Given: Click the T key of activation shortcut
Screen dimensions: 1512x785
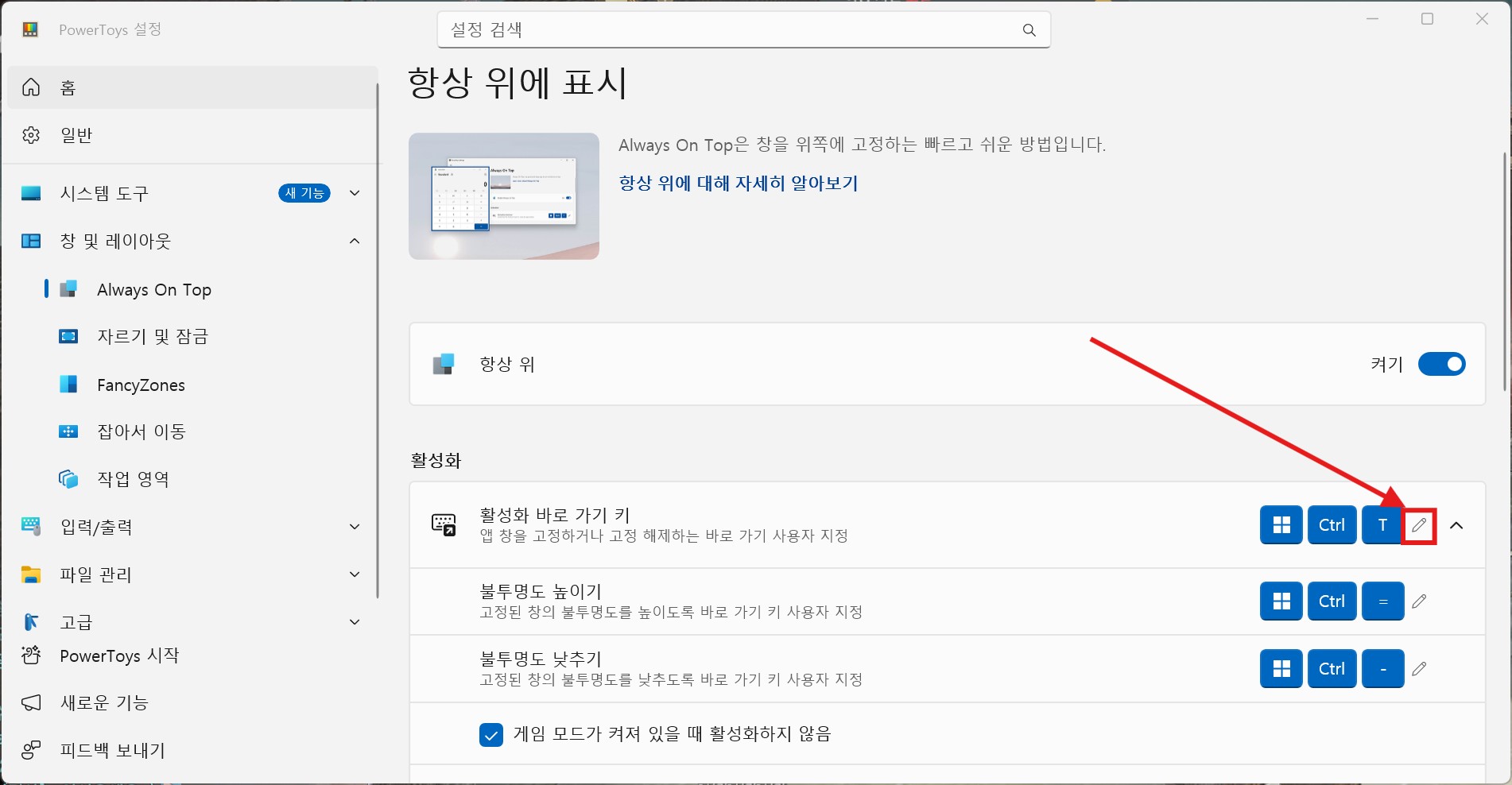Looking at the screenshot, I should pyautogui.click(x=1382, y=525).
